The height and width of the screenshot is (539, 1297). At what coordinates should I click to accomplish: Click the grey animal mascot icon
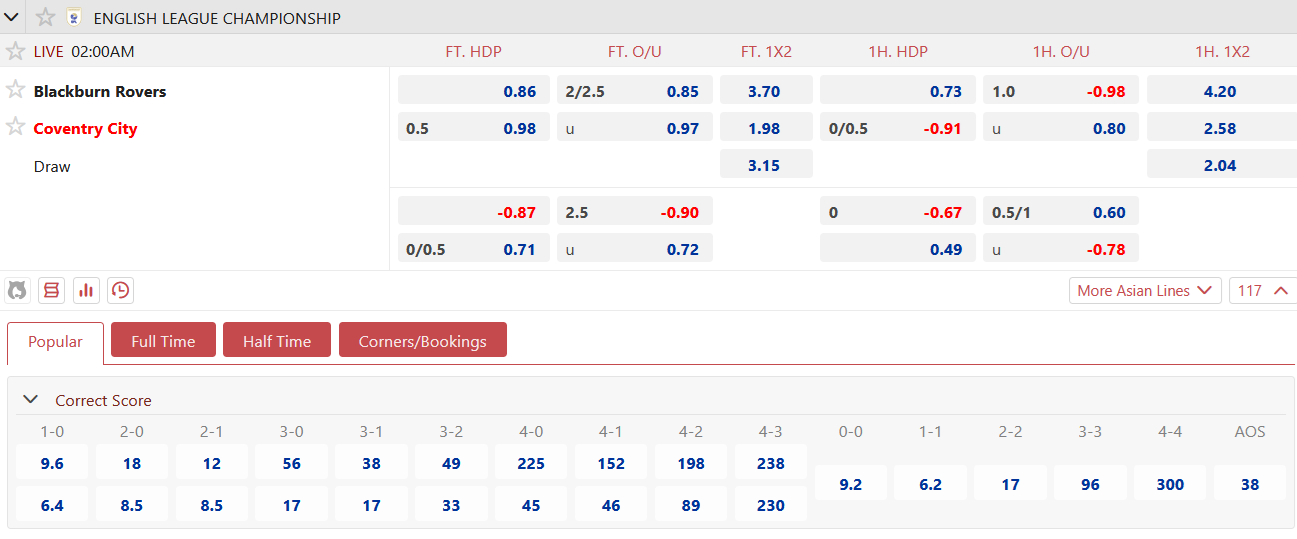17,290
